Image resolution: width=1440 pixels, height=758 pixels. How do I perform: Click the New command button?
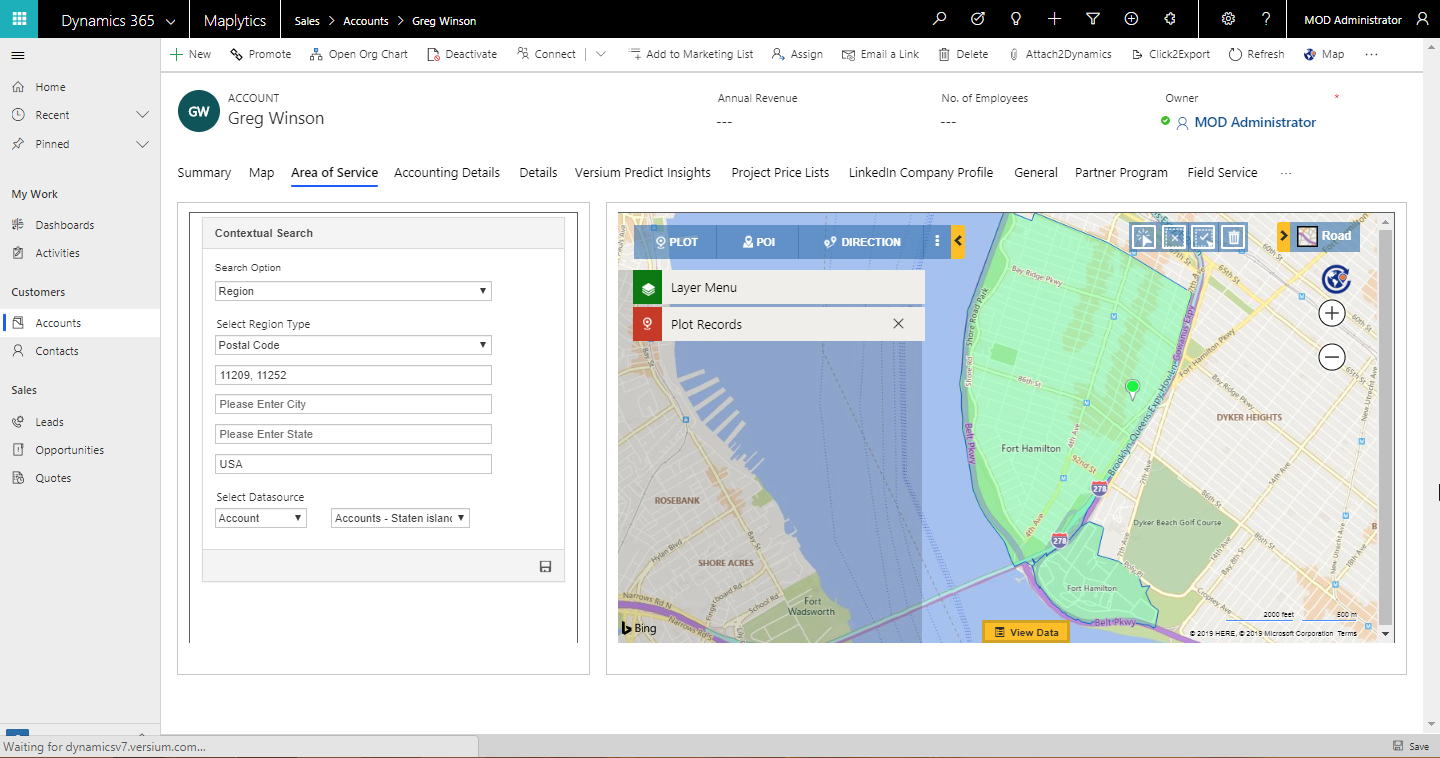[190, 54]
